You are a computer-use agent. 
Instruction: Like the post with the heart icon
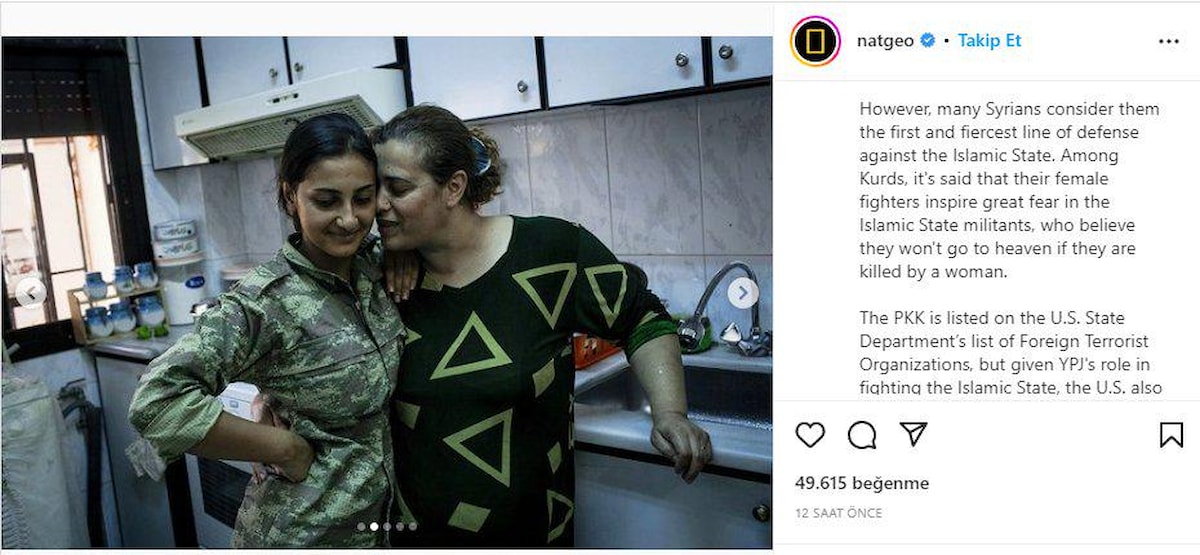pos(810,434)
